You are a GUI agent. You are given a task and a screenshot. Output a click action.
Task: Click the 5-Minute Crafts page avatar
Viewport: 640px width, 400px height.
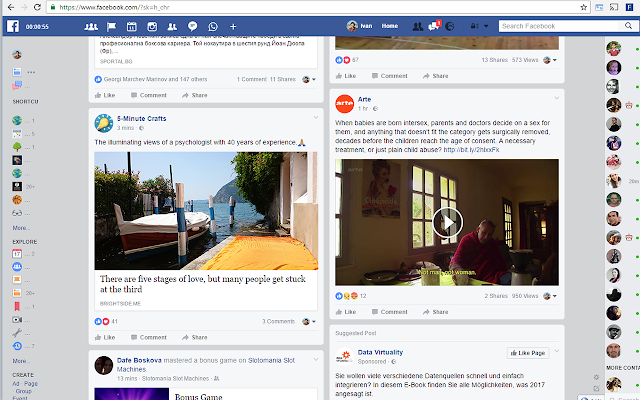point(104,123)
